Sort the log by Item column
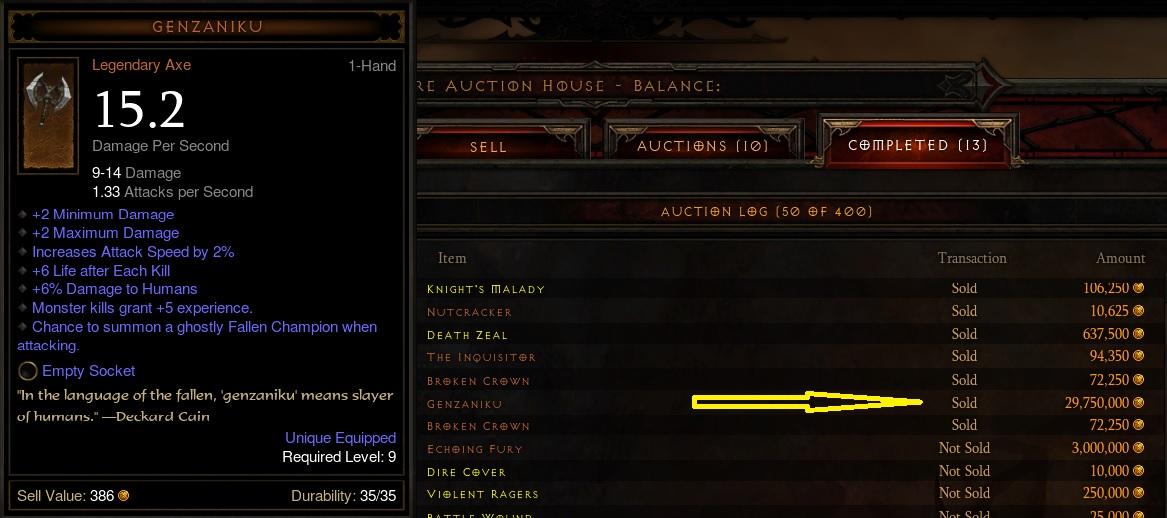 point(452,258)
